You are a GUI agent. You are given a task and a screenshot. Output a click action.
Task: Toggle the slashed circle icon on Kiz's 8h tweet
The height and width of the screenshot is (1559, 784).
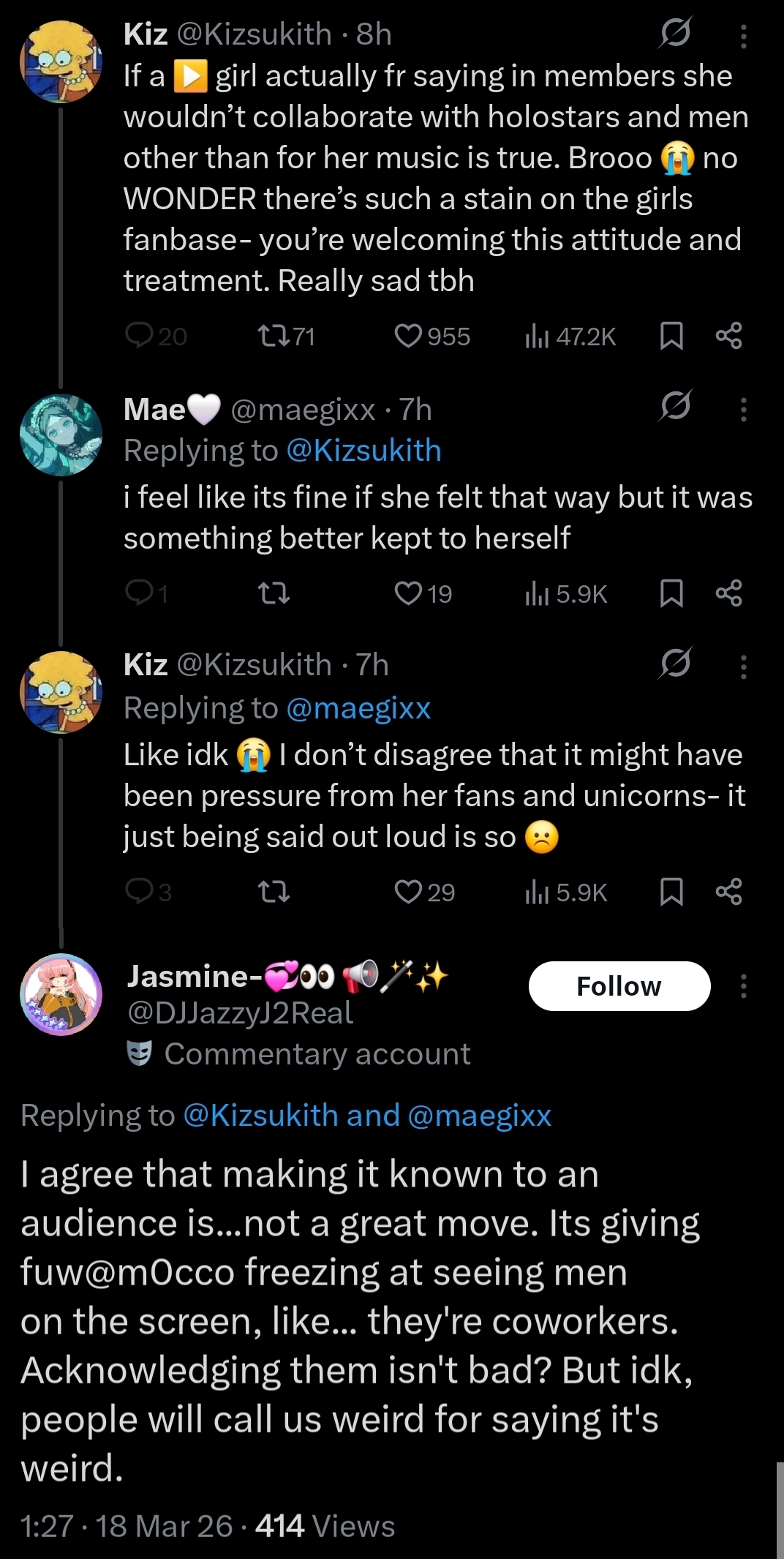[x=674, y=33]
